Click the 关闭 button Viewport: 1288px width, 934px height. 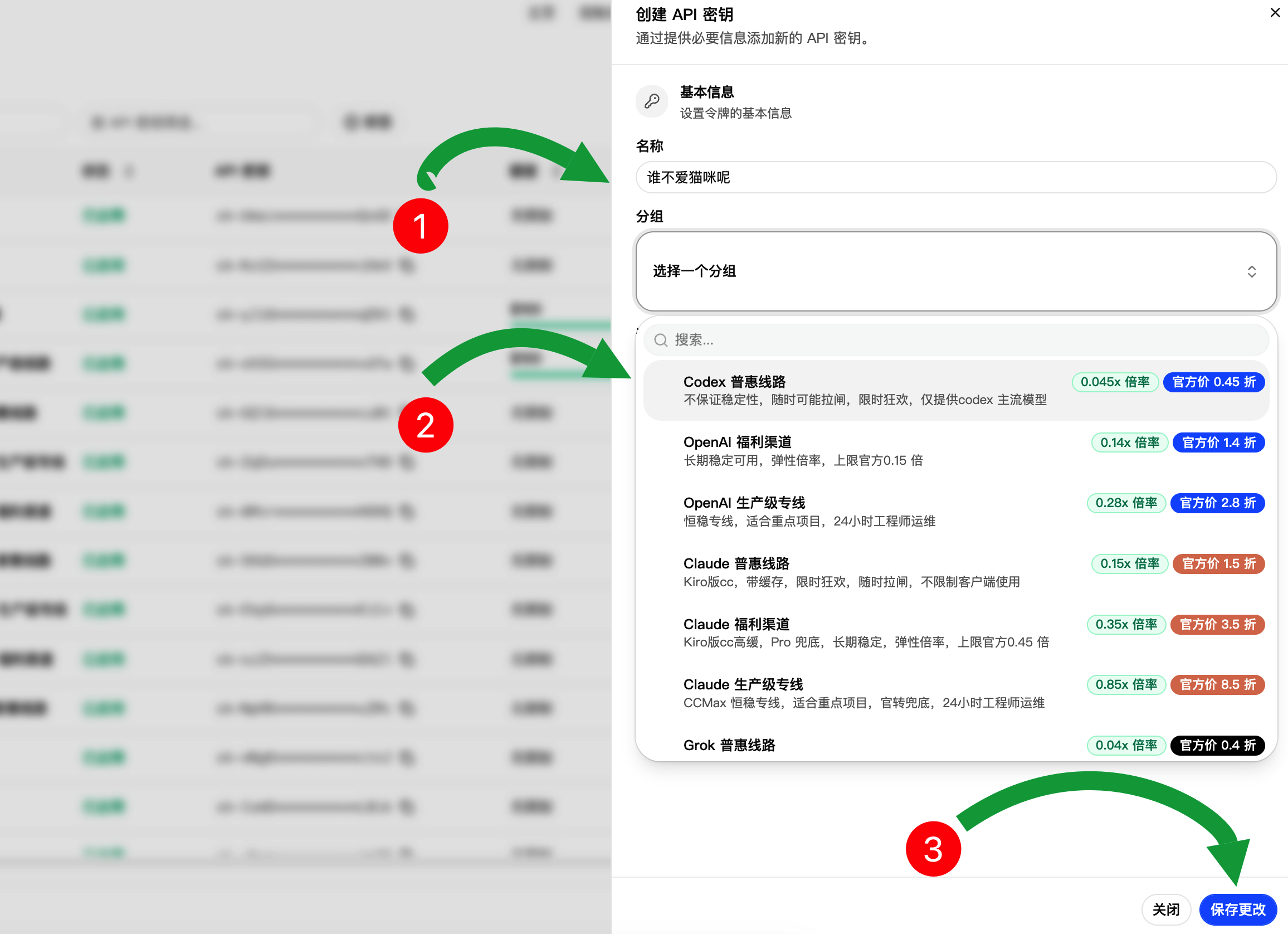[x=1166, y=909]
